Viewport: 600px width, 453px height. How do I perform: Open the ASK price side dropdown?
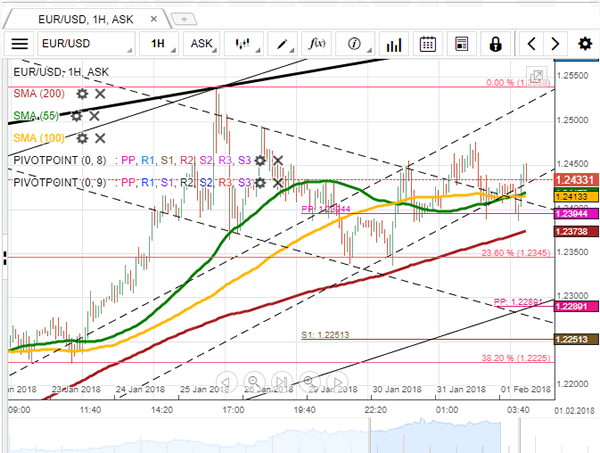(203, 43)
